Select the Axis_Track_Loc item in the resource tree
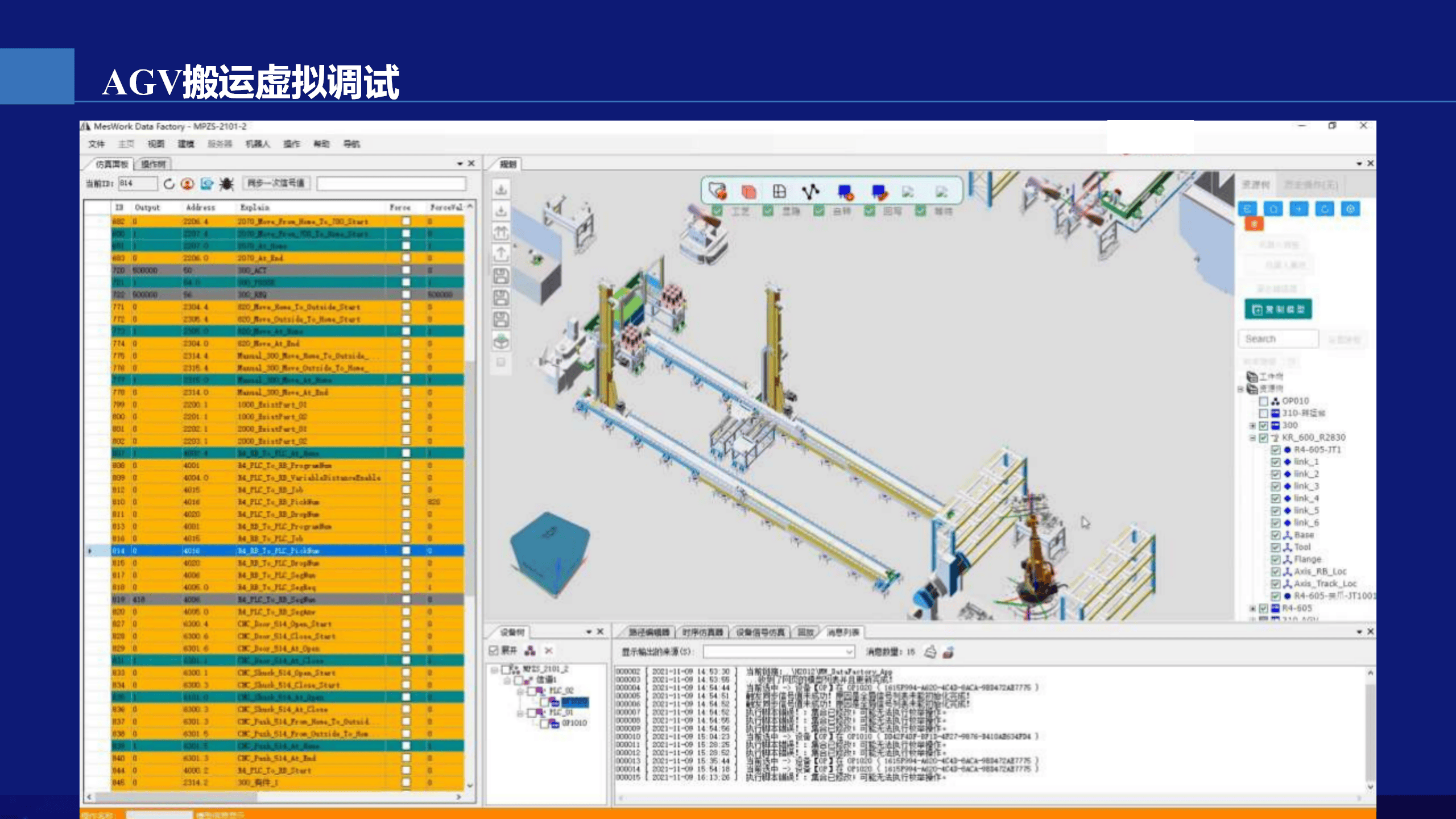Screen dimensions: 1456x819 click(1325, 584)
